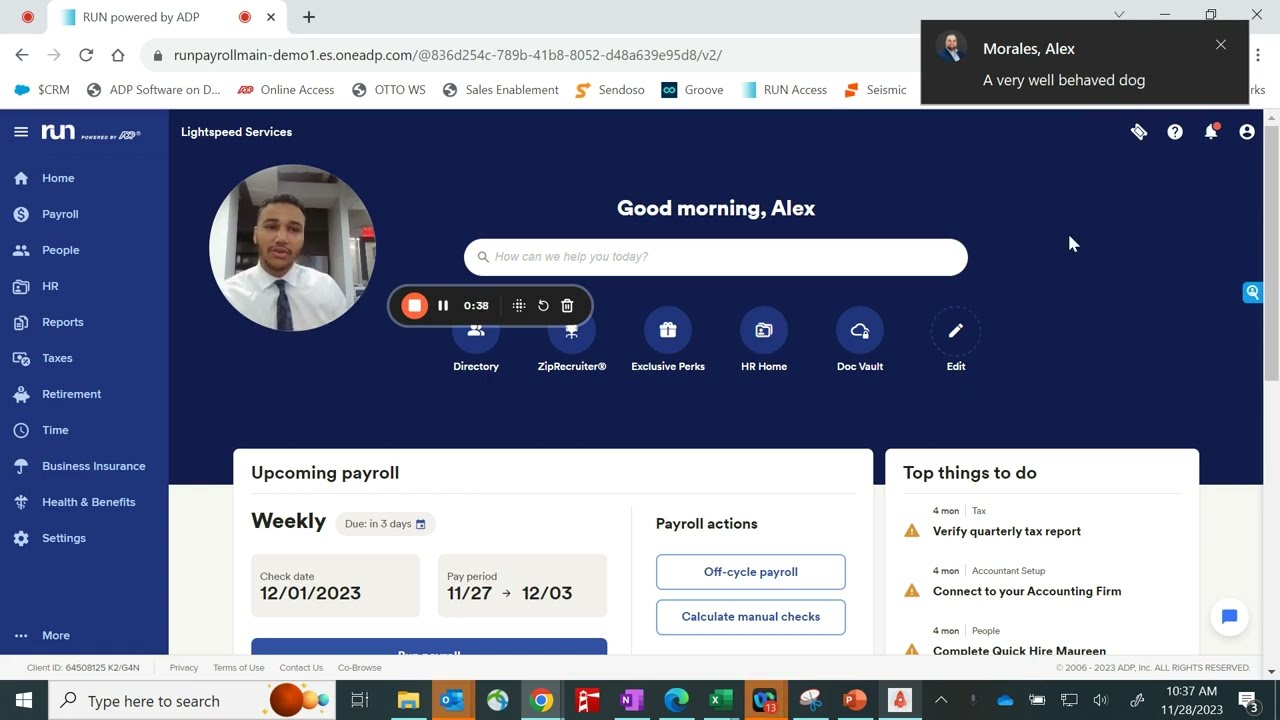Click the browser address bar URL
This screenshot has height=720, width=1280.
click(448, 55)
